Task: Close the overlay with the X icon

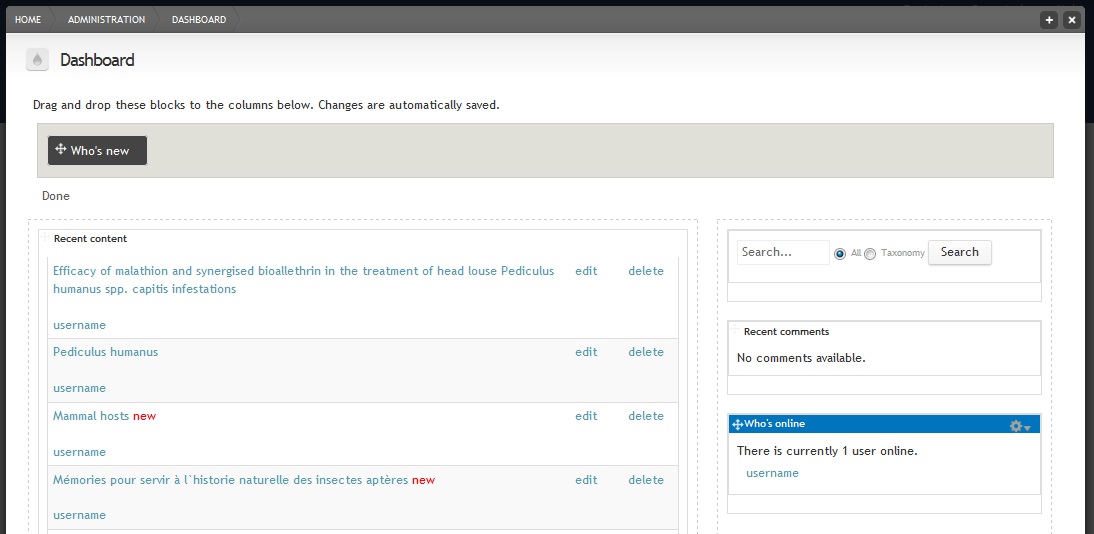Action: coord(1072,20)
